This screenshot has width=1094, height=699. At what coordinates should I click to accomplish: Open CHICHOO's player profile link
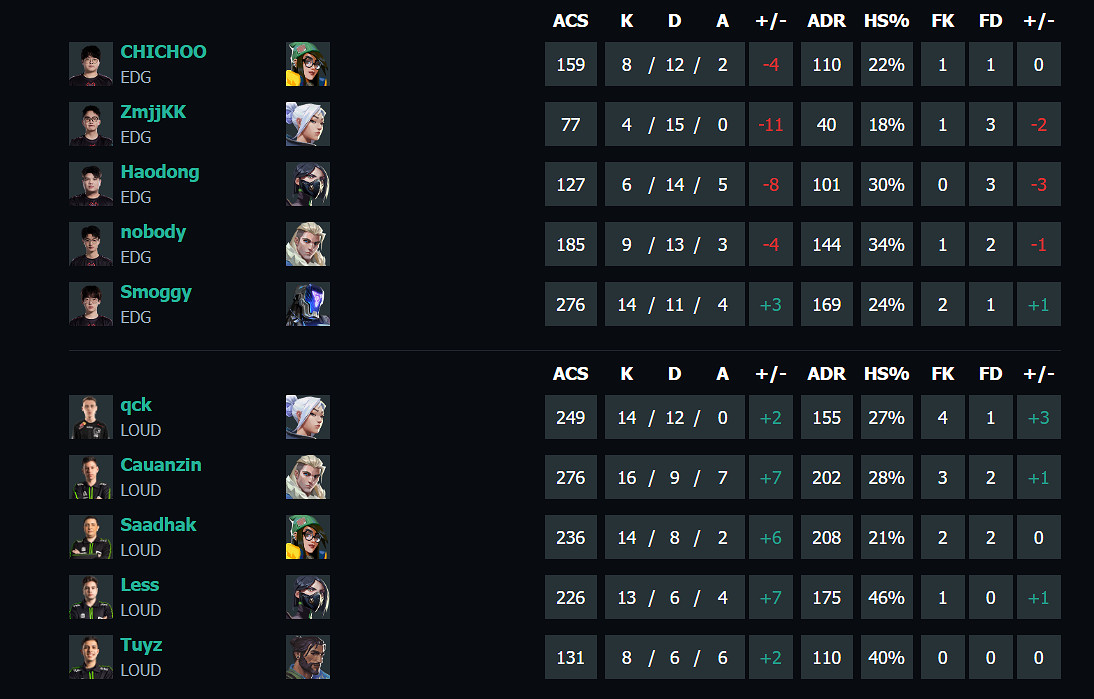coord(163,52)
